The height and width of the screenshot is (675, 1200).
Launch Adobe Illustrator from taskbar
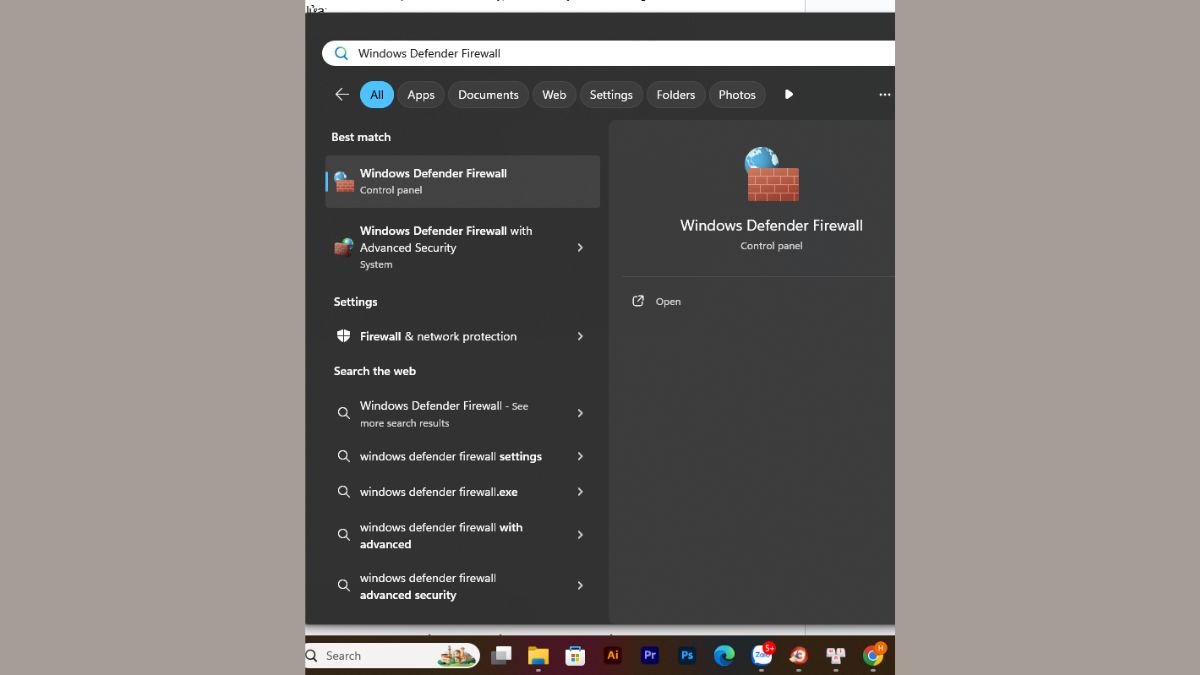[x=613, y=656]
